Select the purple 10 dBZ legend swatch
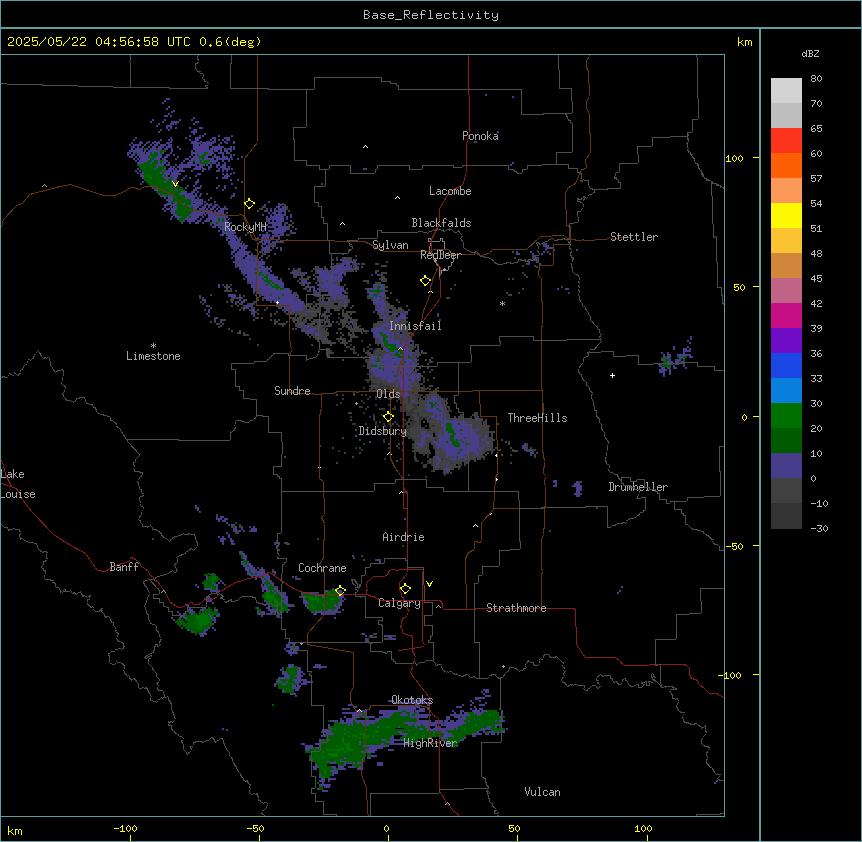862x842 pixels. [786, 466]
